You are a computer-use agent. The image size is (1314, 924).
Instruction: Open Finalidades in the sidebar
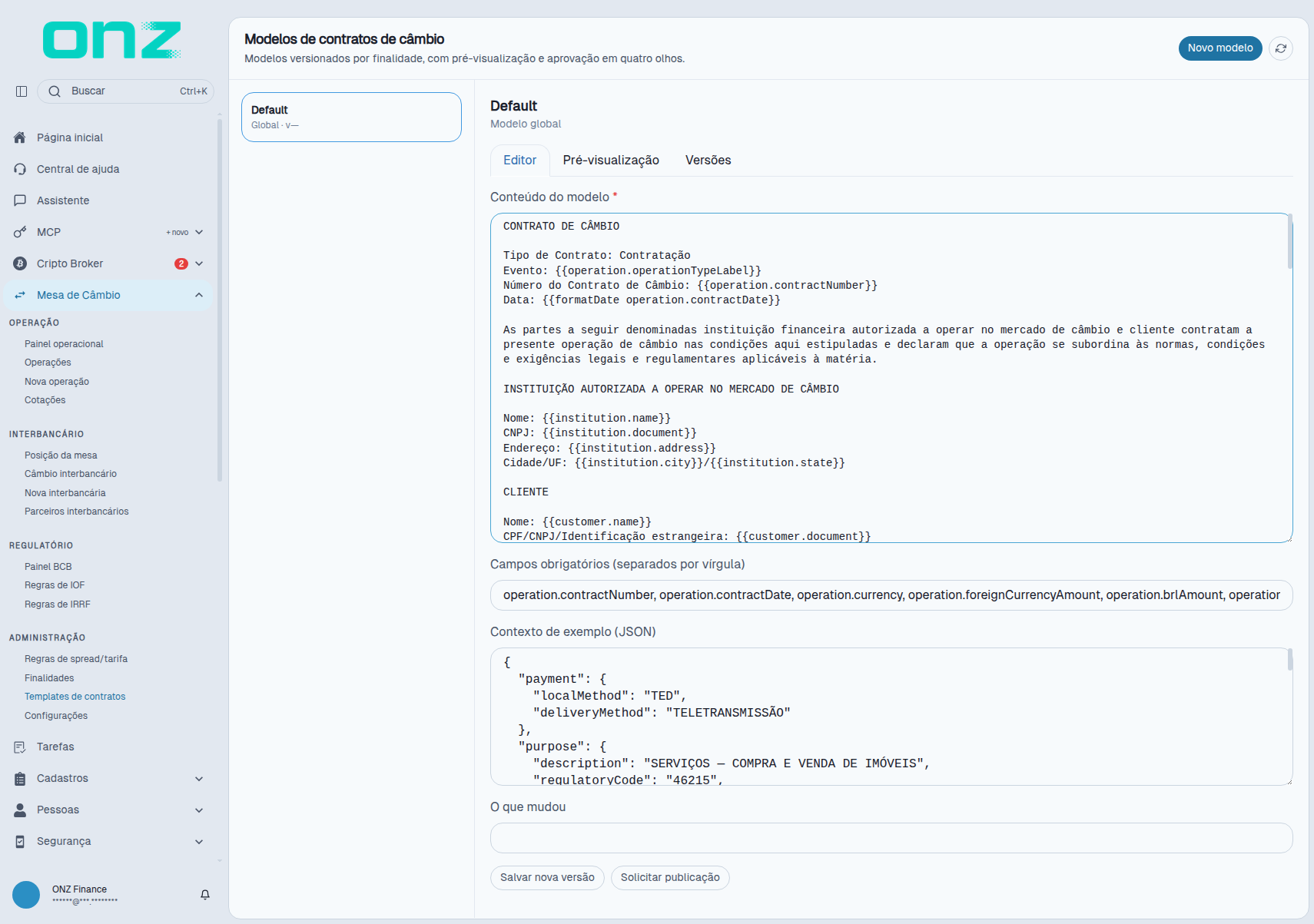coord(49,678)
